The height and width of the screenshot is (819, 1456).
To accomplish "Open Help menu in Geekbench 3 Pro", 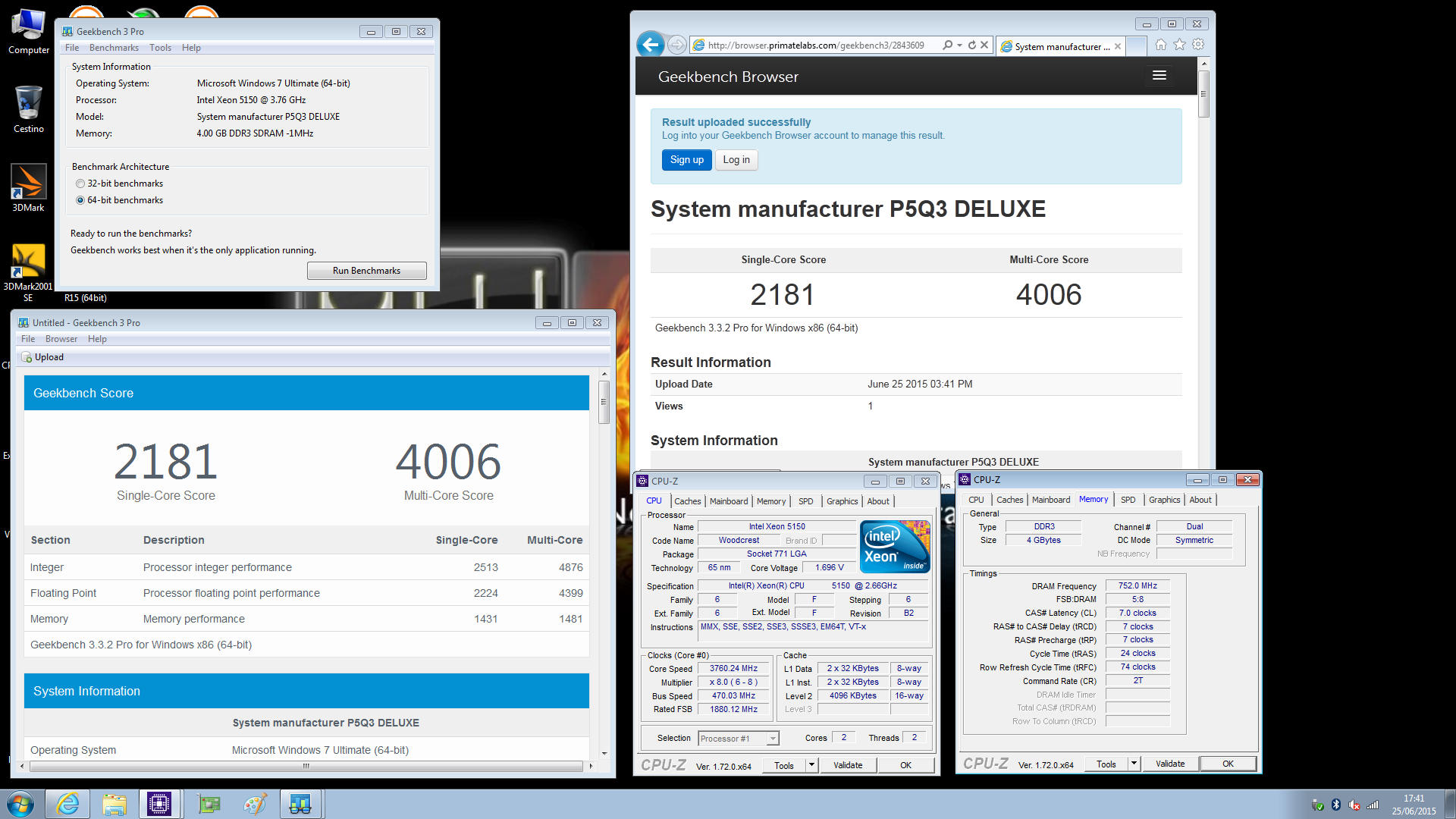I will tap(191, 48).
